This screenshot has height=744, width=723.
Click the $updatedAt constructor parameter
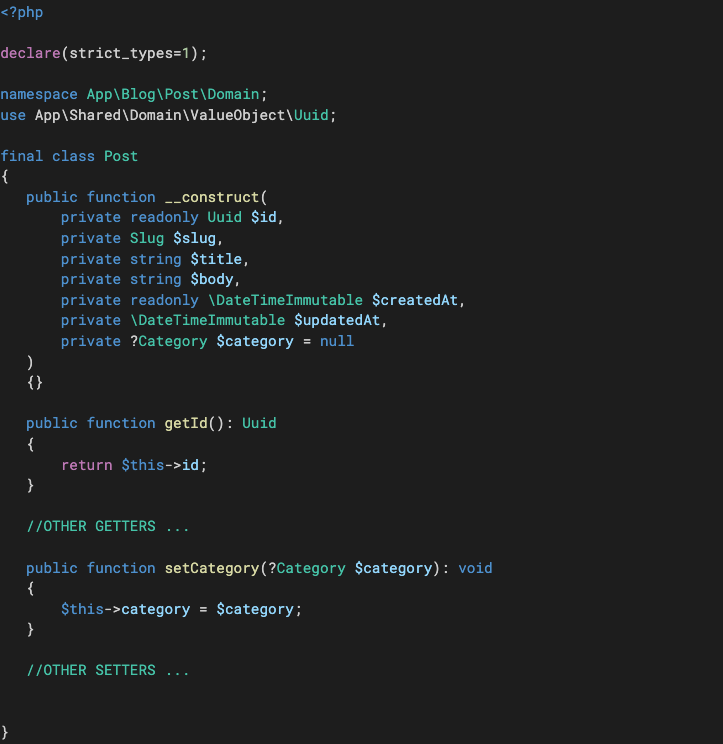coord(340,320)
